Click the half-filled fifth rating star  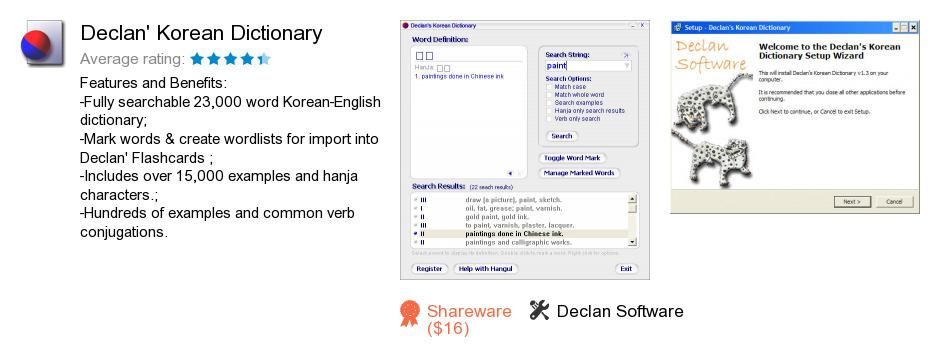coord(264,59)
